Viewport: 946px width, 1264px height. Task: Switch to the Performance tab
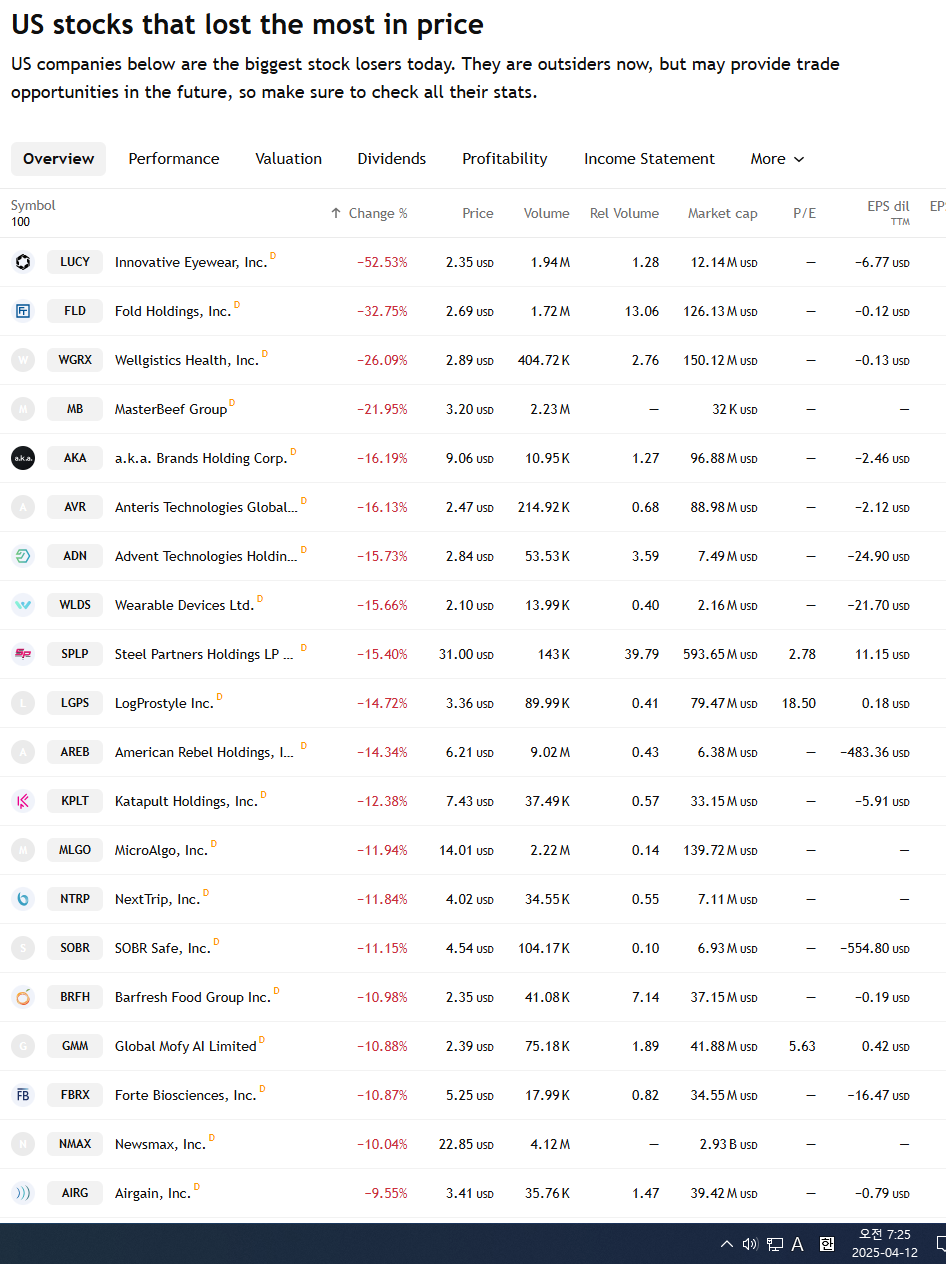[x=174, y=159]
